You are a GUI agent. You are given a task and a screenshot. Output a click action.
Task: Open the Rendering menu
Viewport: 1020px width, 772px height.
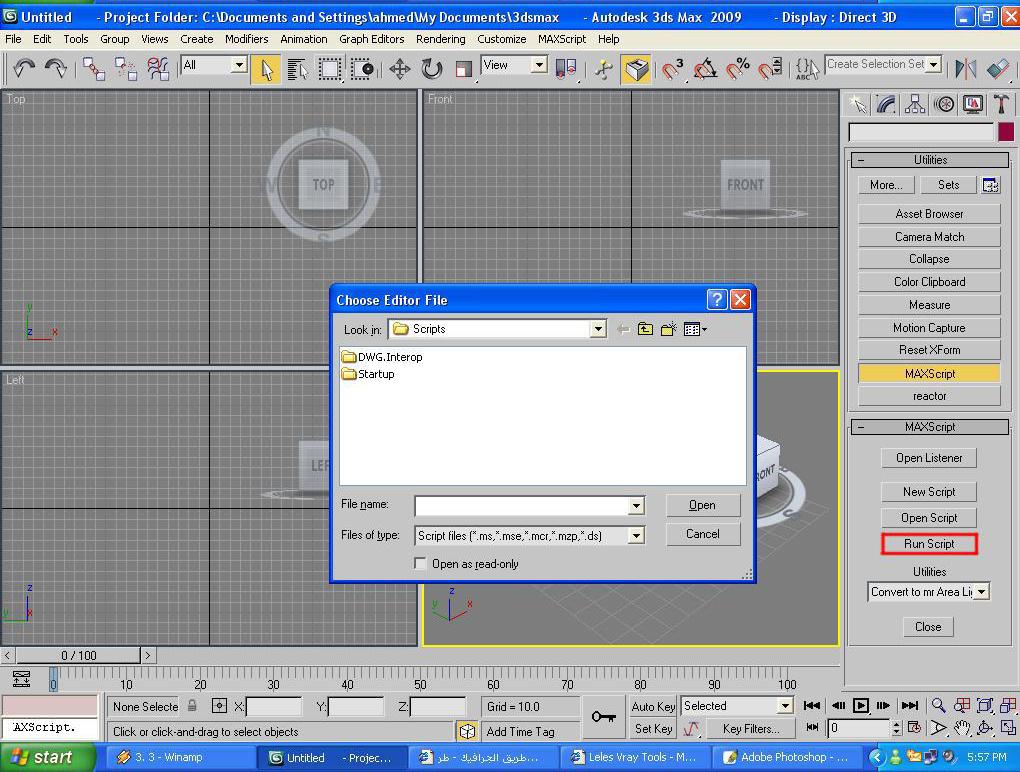pos(440,39)
